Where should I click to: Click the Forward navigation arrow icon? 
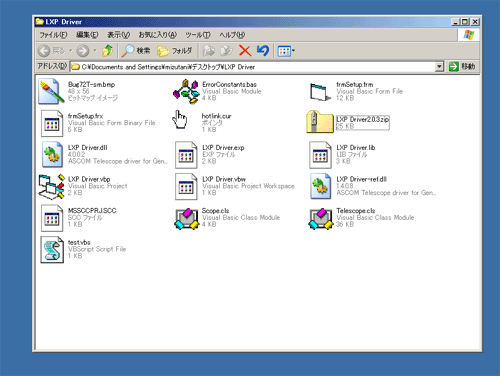coord(83,51)
